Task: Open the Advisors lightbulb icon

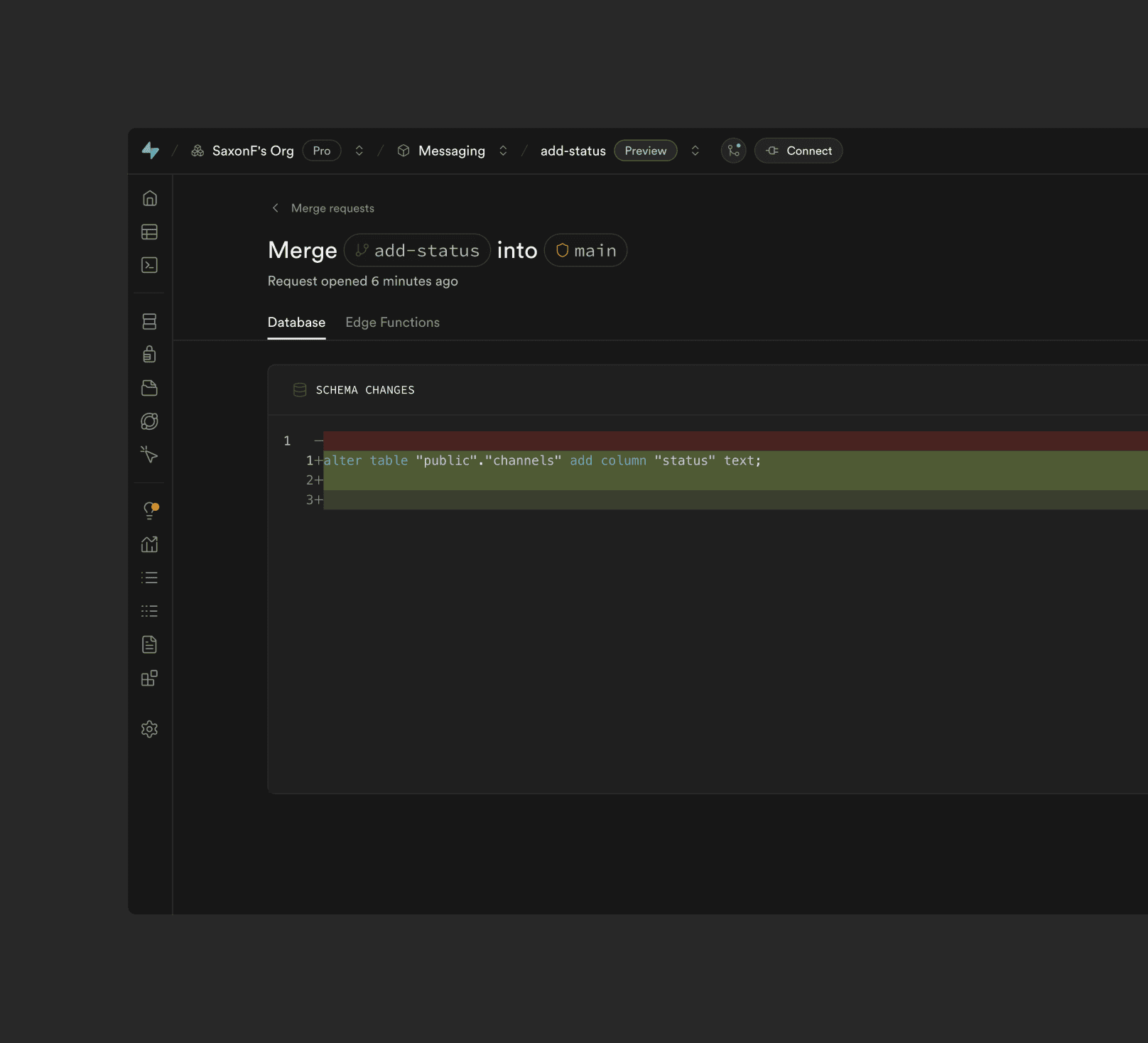Action: click(x=150, y=510)
